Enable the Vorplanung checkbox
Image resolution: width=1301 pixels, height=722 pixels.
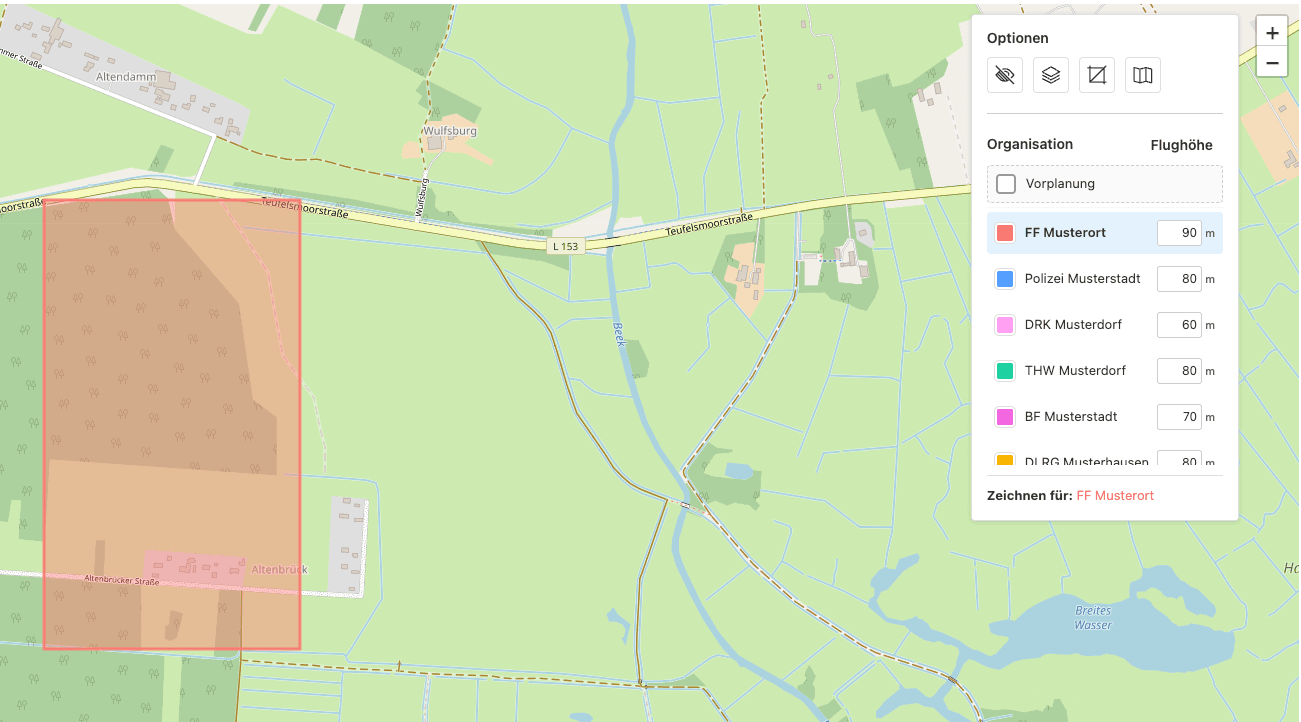click(1006, 184)
